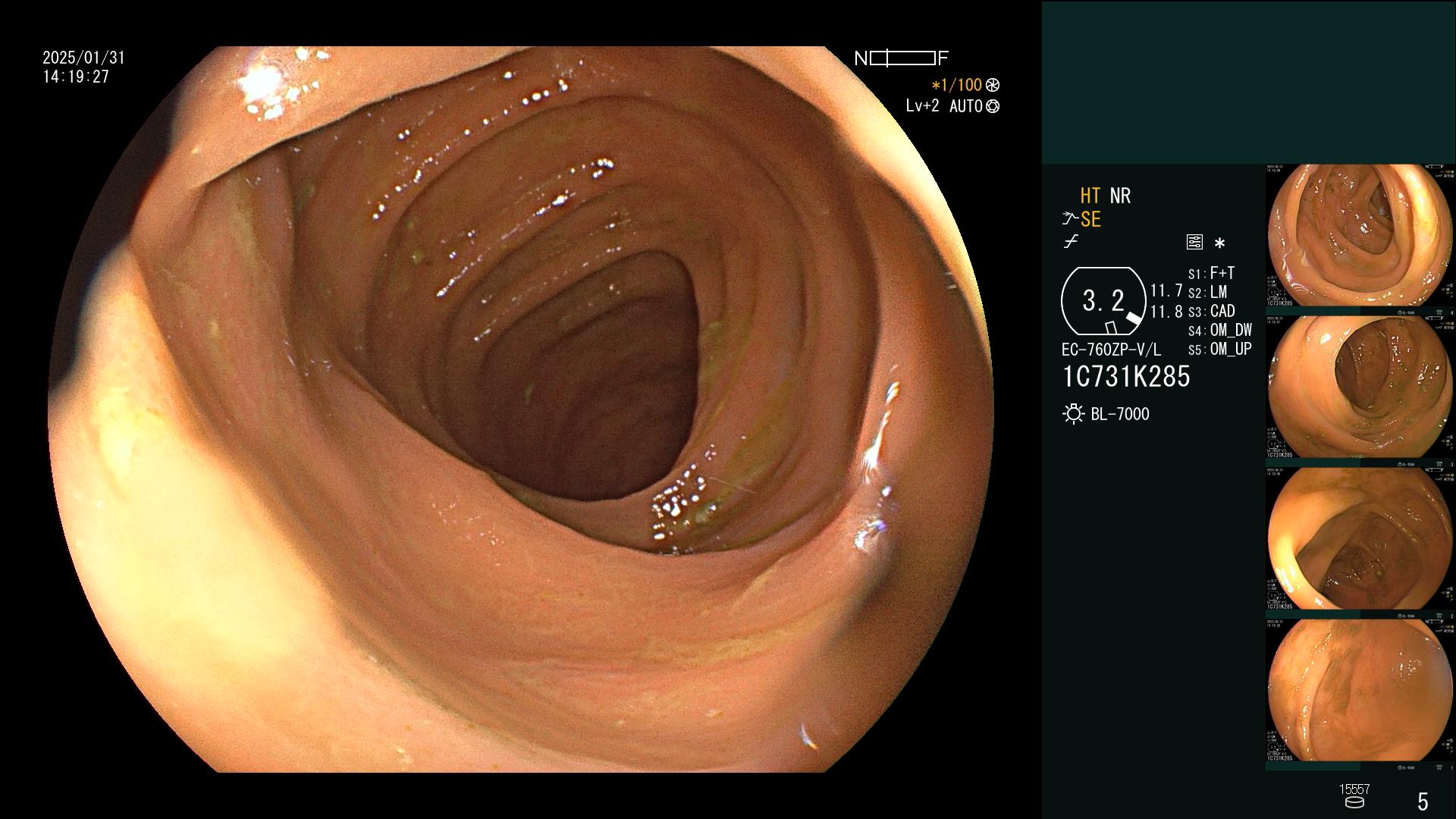1456x819 pixels.
Task: Click the shutter speed icon beside 1/100
Action: pos(993,85)
